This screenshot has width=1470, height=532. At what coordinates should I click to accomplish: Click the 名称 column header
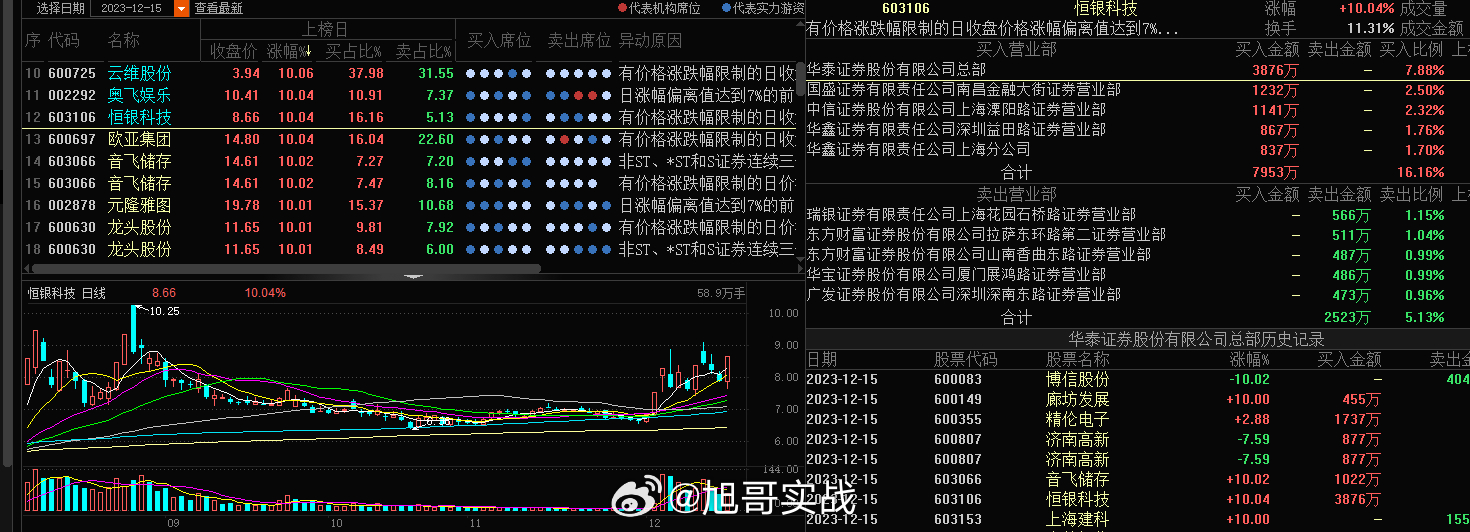coord(124,40)
